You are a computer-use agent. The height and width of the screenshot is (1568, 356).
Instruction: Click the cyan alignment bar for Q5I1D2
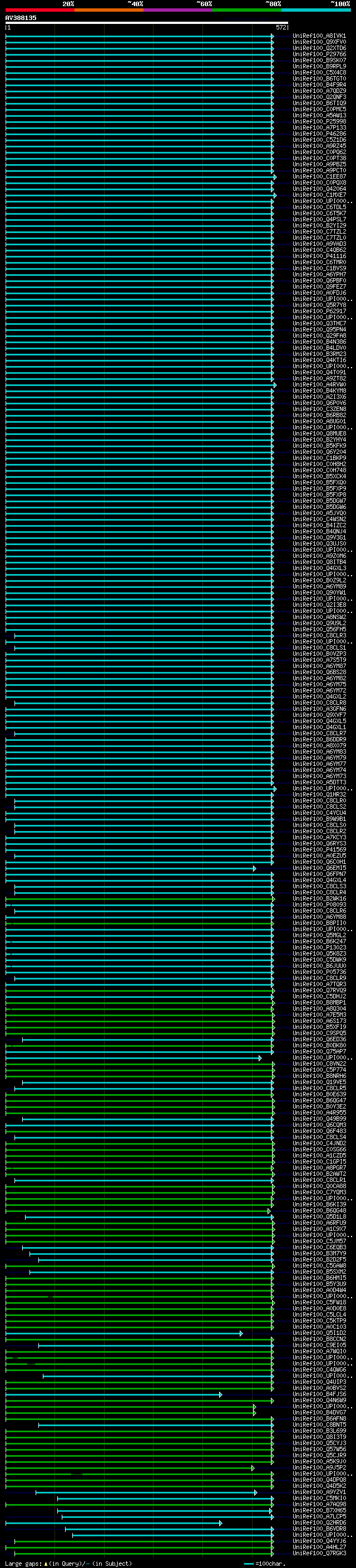click(124, 1333)
